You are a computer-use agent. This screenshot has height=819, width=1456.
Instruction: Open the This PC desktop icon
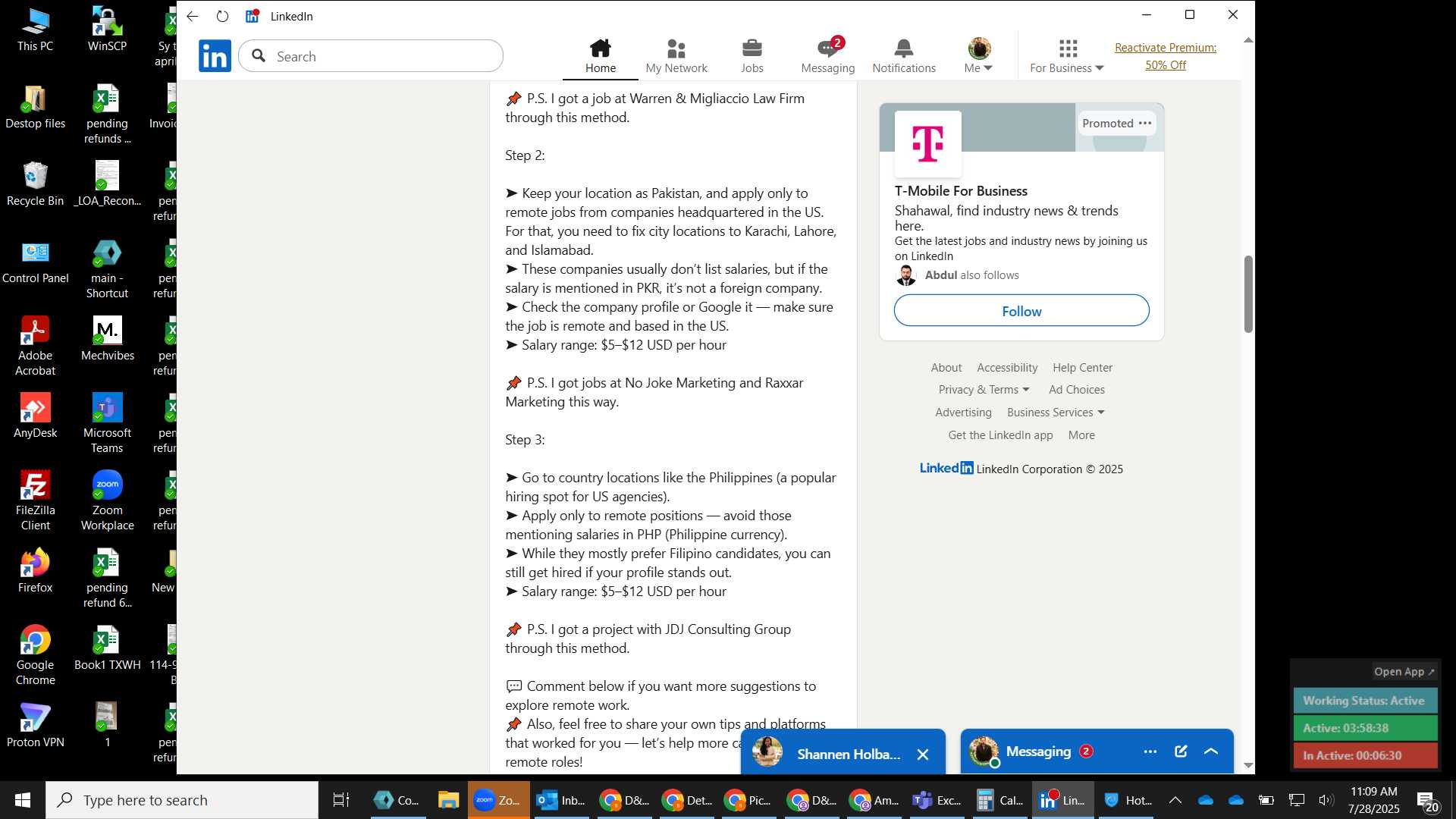click(35, 30)
